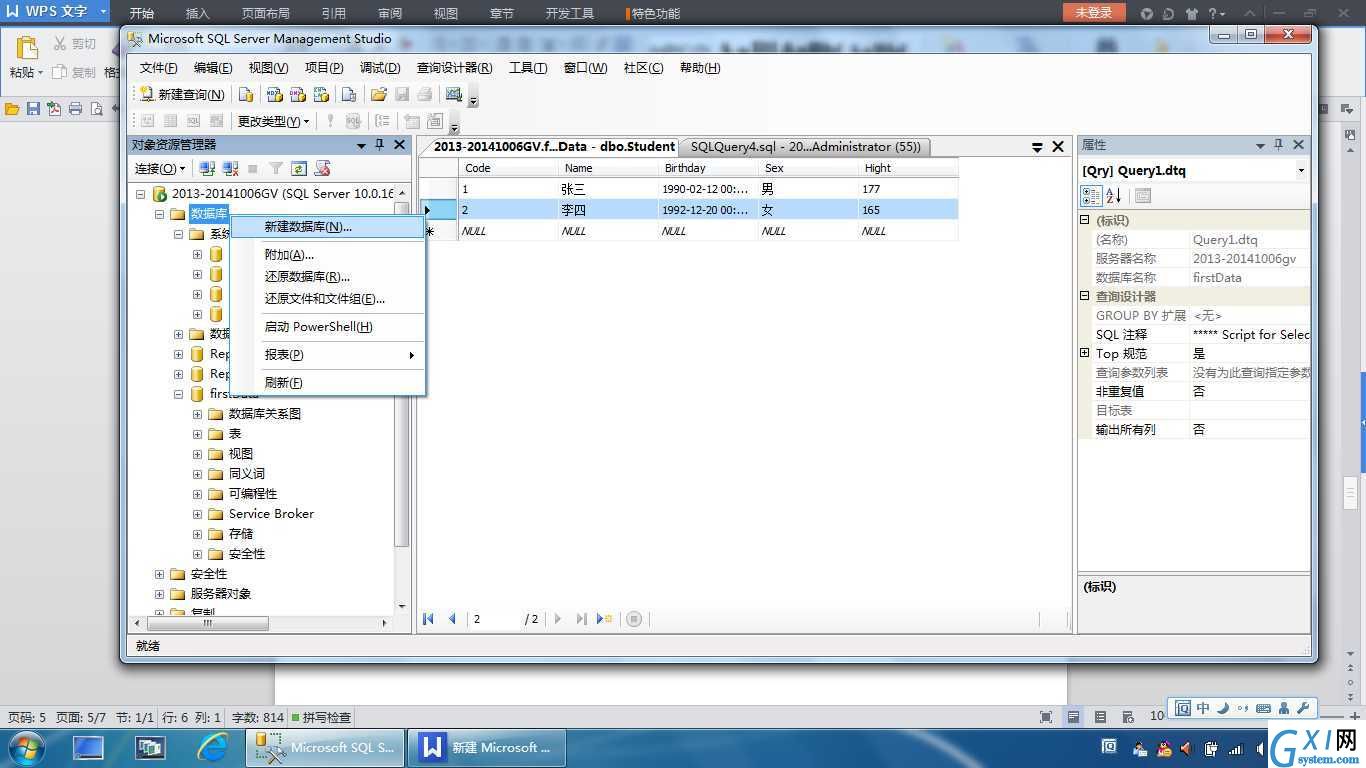This screenshot has width=1366, height=768.
Task: Click the Analysis Services DMX Query icon
Action: [297, 94]
